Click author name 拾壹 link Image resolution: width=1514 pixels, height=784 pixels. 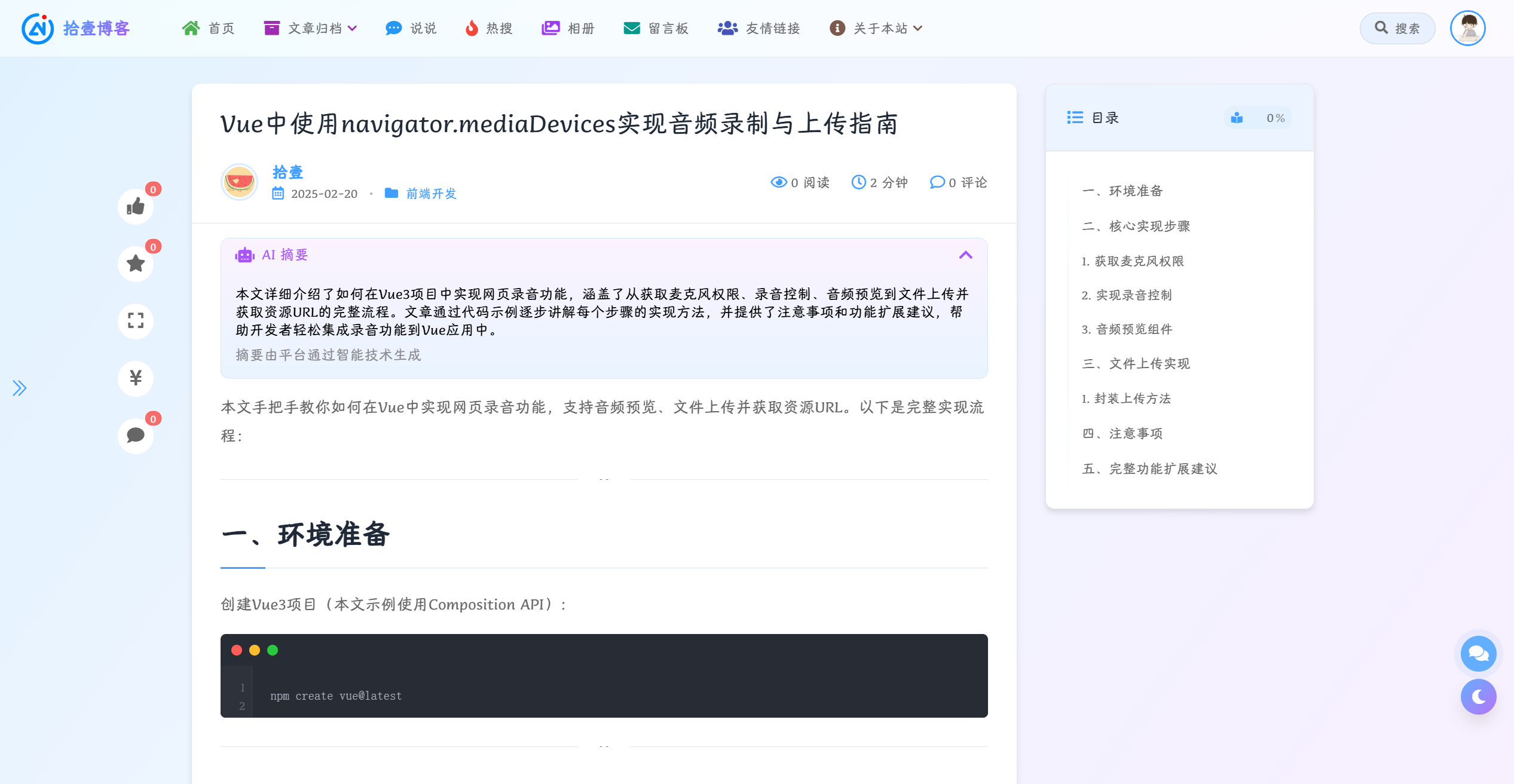click(287, 172)
